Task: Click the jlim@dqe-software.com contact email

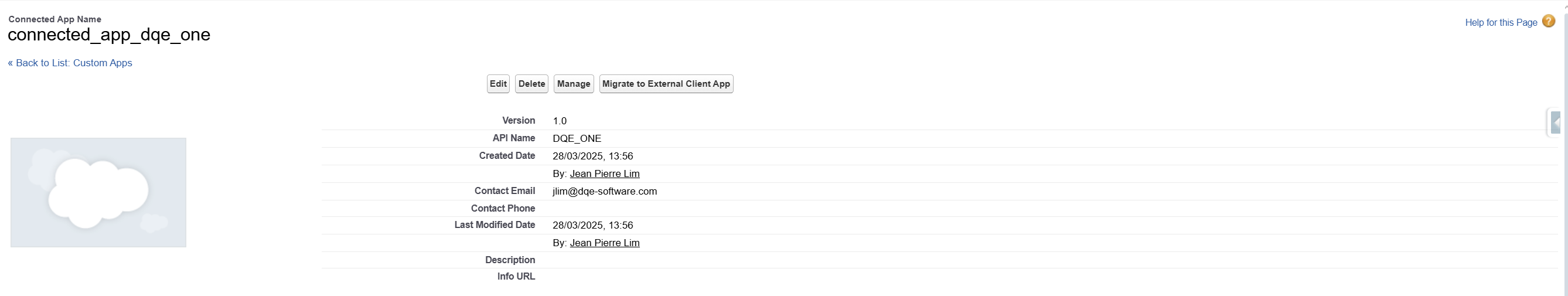Action: (605, 191)
